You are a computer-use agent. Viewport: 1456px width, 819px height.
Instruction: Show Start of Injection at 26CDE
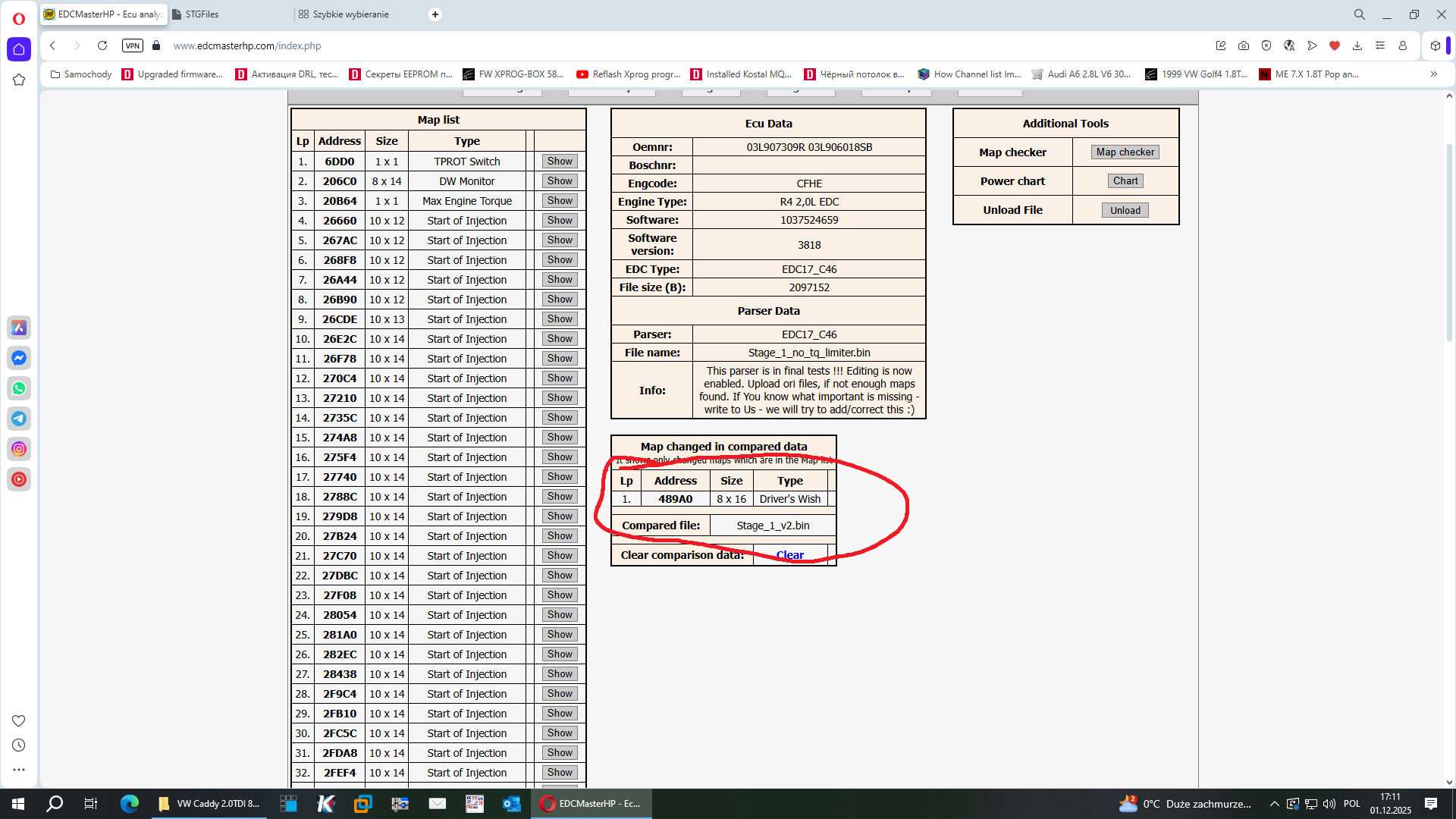pyautogui.click(x=560, y=319)
